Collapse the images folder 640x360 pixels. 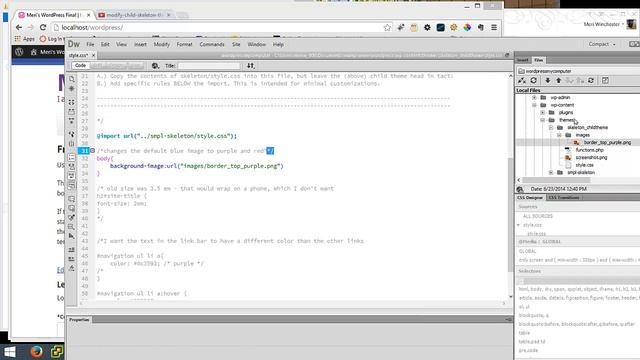pos(559,135)
